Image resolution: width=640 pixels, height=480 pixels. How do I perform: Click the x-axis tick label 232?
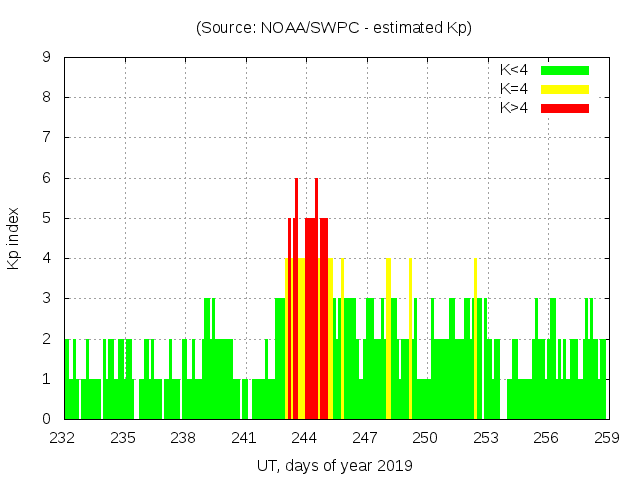click(64, 438)
